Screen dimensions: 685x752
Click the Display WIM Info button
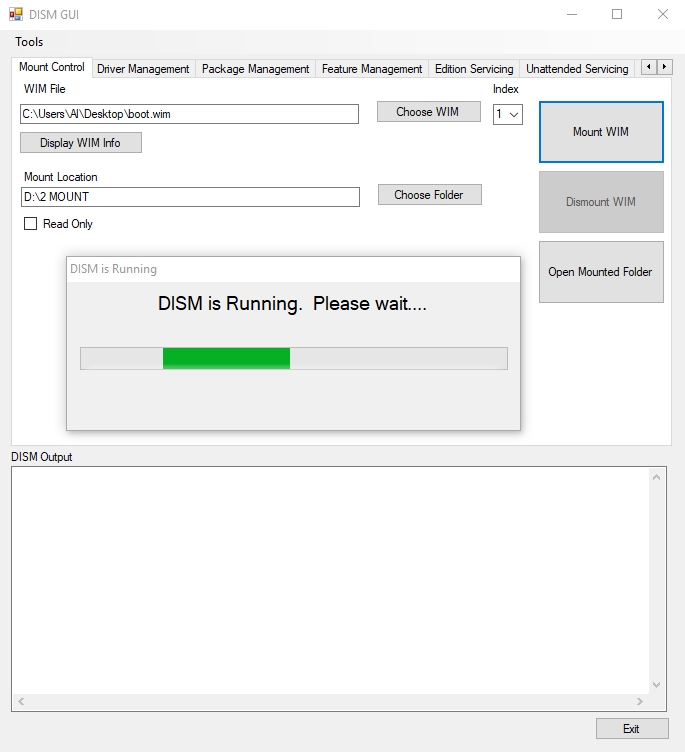pyautogui.click(x=81, y=143)
